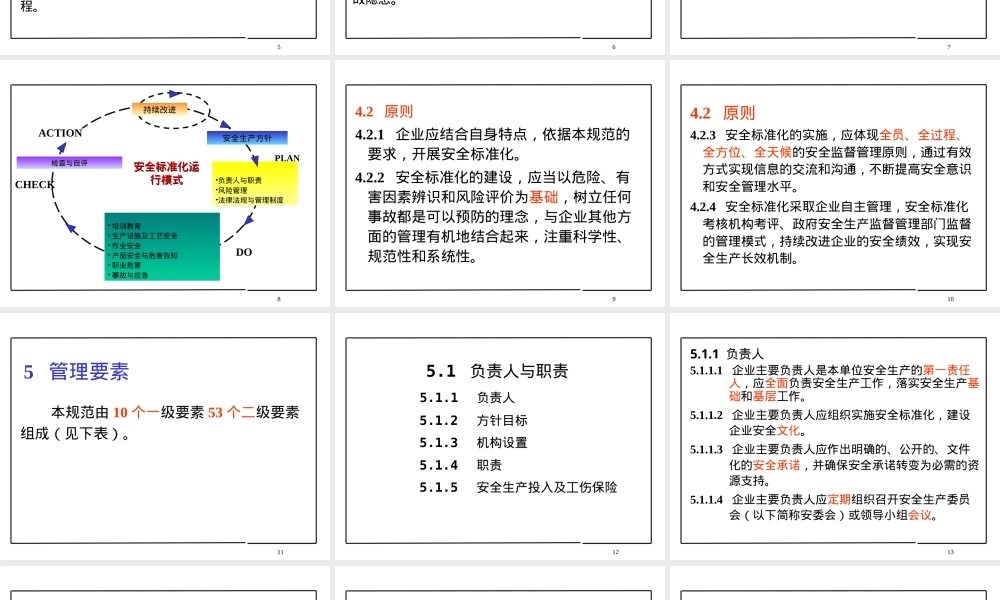Screen dimensions: 1000x600
Task: Click the orange word 基础 on slide 9
Action: [x=543, y=197]
